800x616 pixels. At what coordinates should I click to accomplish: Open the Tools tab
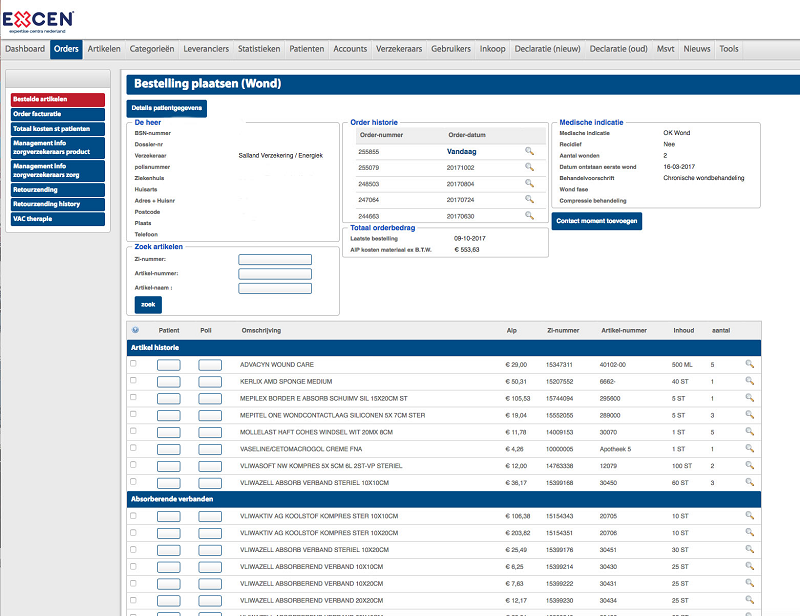tap(729, 49)
